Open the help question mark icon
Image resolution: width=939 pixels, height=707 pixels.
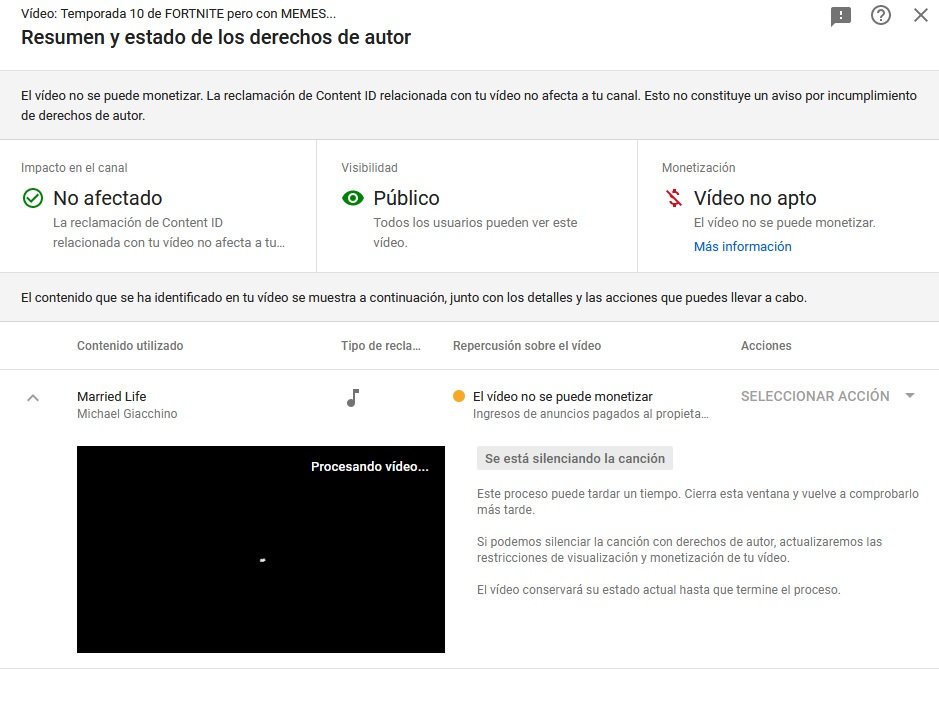(880, 15)
